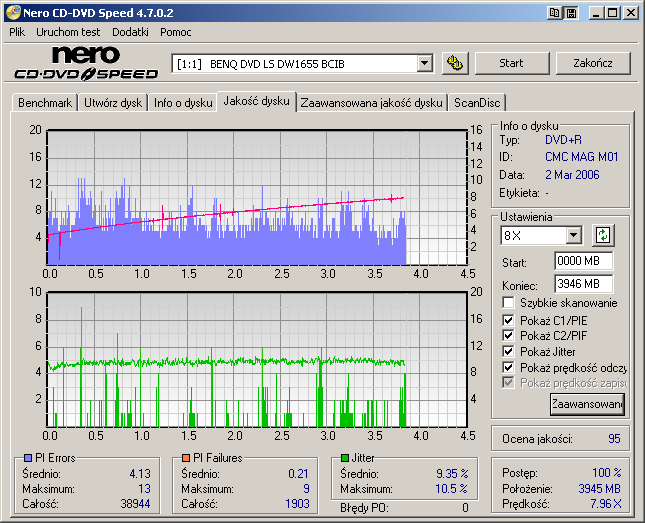This screenshot has height=523, width=645.
Task: Open the drive options icon next to drive selector
Action: point(455,63)
